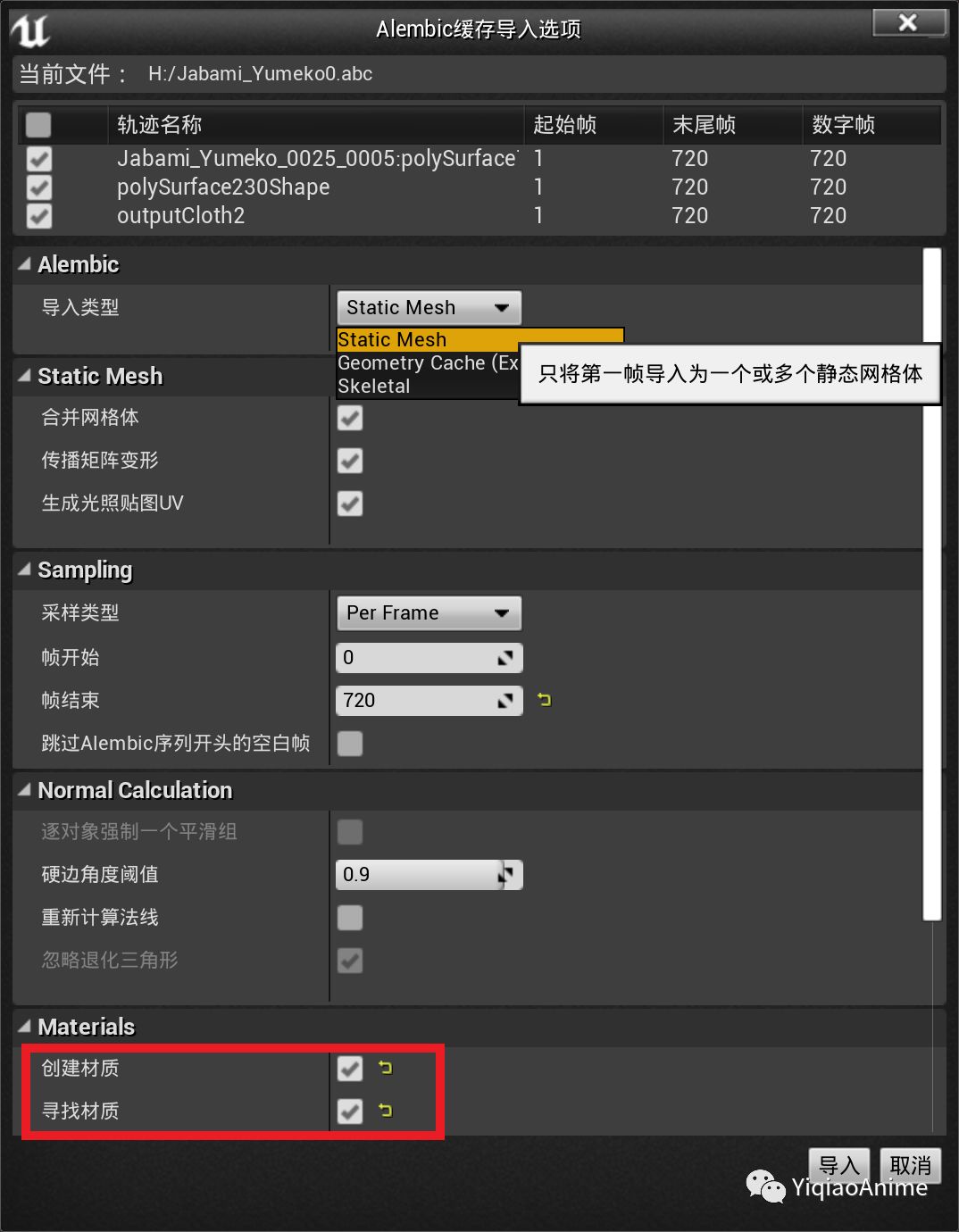Viewport: 959px width, 1232px height.
Task: Uncheck the outputCloth2 track checkbox
Action: (38, 215)
